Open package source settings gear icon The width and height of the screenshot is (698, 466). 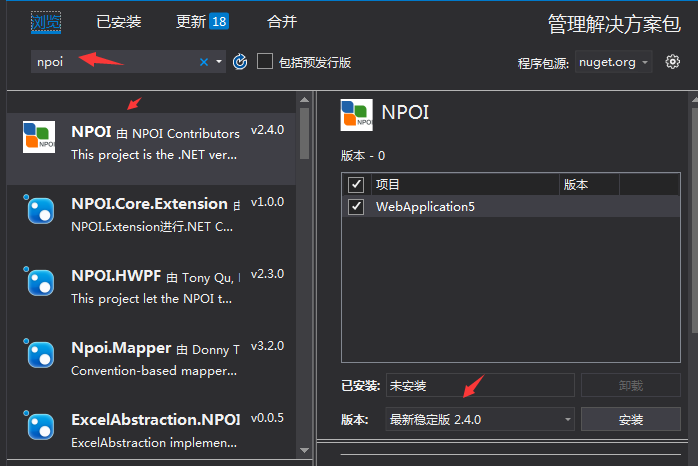pyautogui.click(x=672, y=61)
